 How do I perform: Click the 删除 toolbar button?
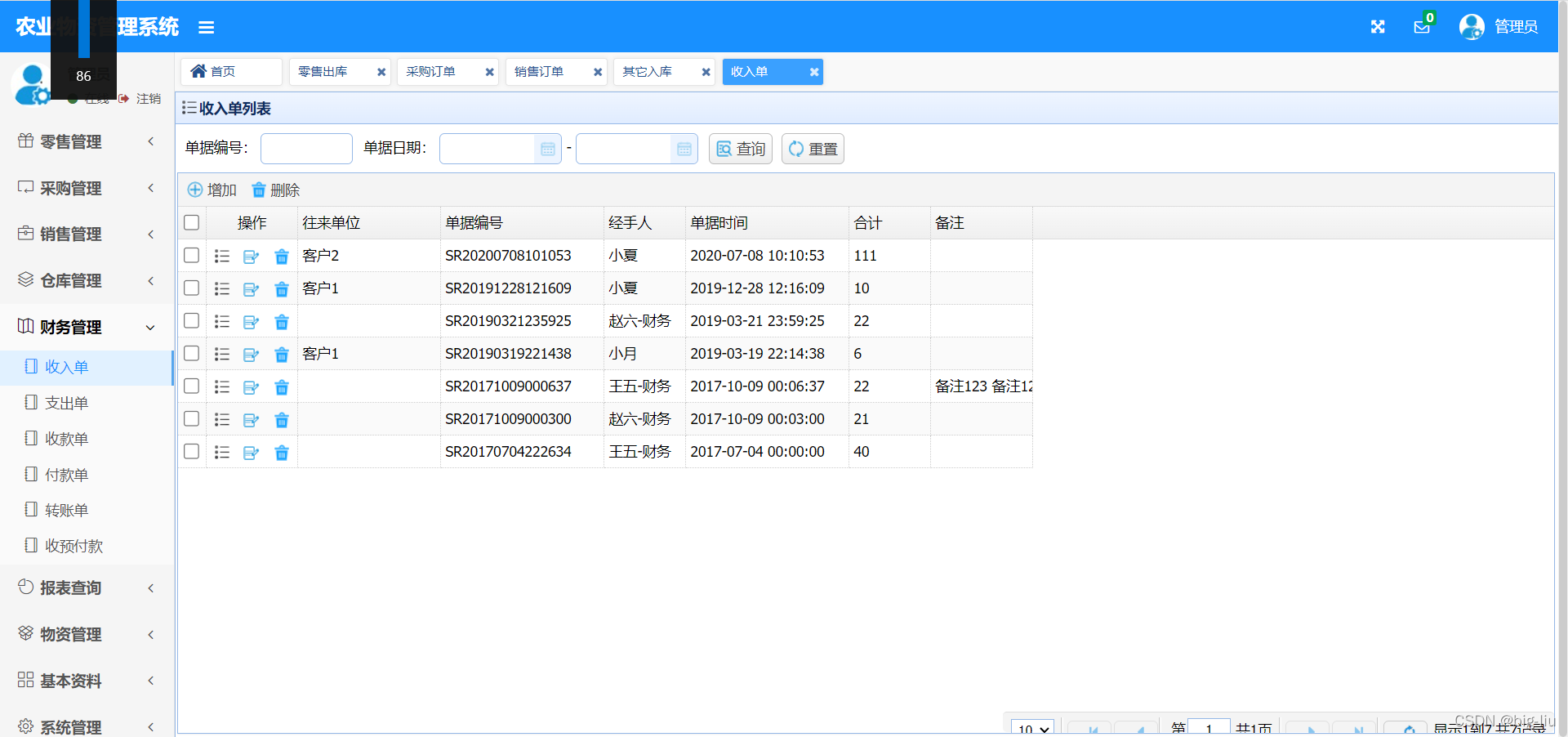click(x=275, y=190)
